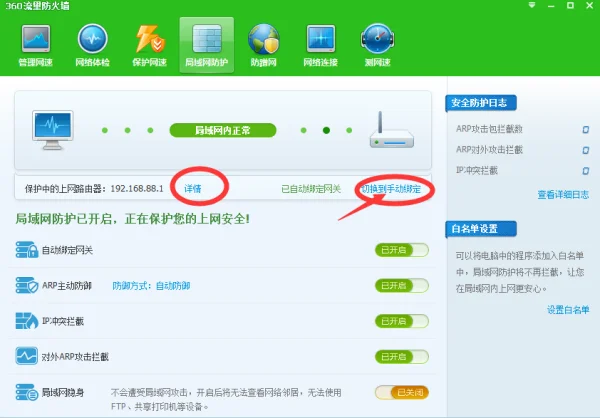Toggle the IP冲突拦截 switch
Viewport: 600px width, 418px height.
(401, 321)
